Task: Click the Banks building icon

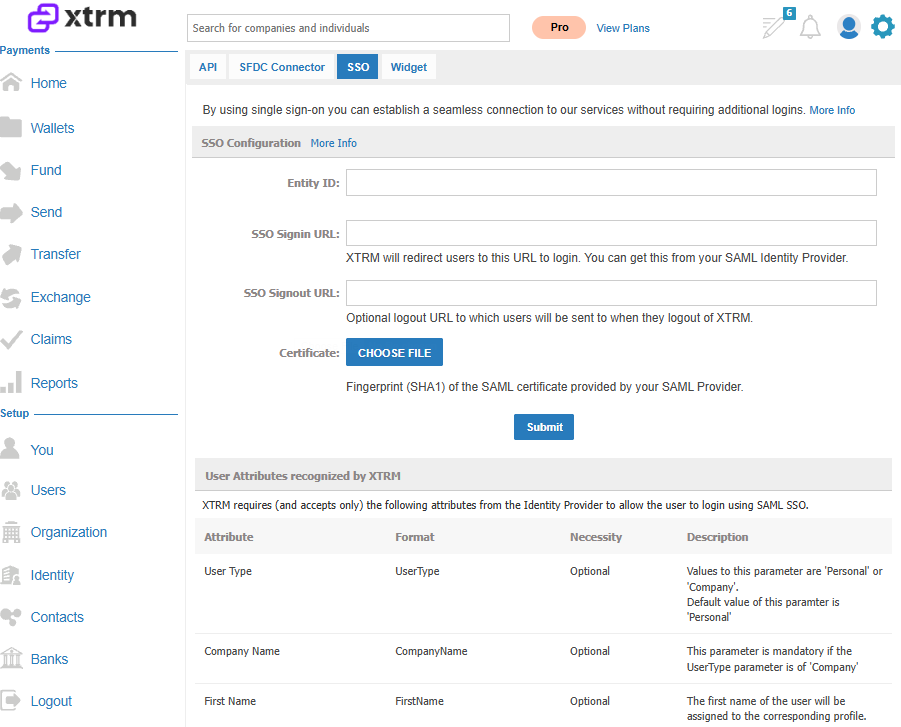Action: tap(11, 659)
